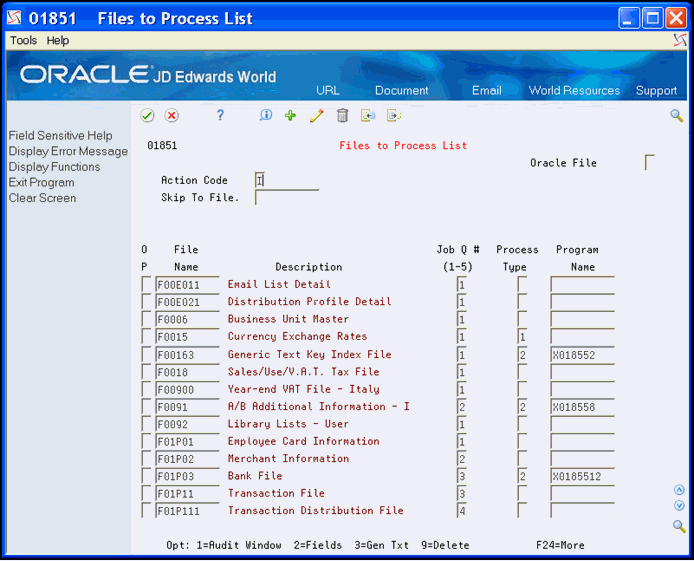This screenshot has height=561, width=694.
Task: Click 'Merchant Information' description
Action: click(x=288, y=458)
